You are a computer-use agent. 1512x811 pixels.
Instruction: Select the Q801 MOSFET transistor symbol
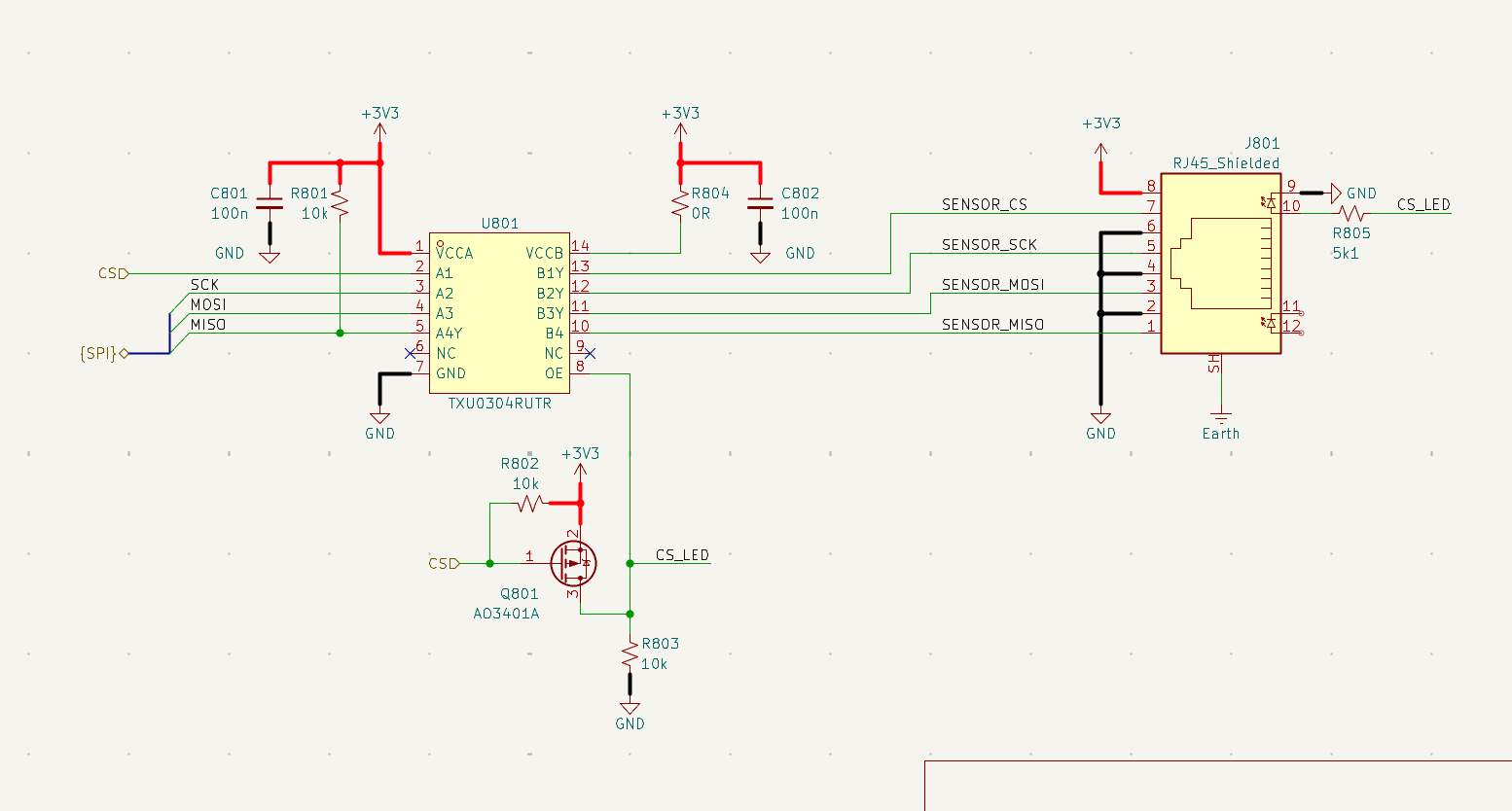point(572,563)
